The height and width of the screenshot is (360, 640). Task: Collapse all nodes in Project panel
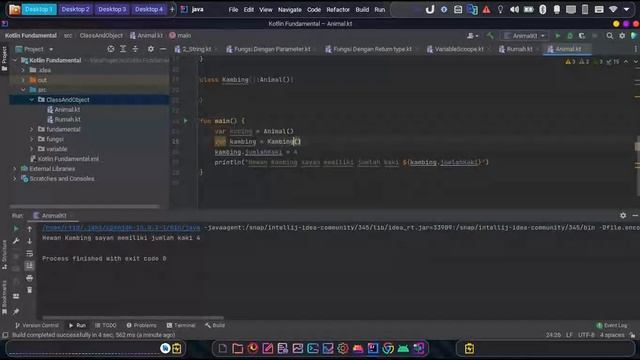click(135, 49)
